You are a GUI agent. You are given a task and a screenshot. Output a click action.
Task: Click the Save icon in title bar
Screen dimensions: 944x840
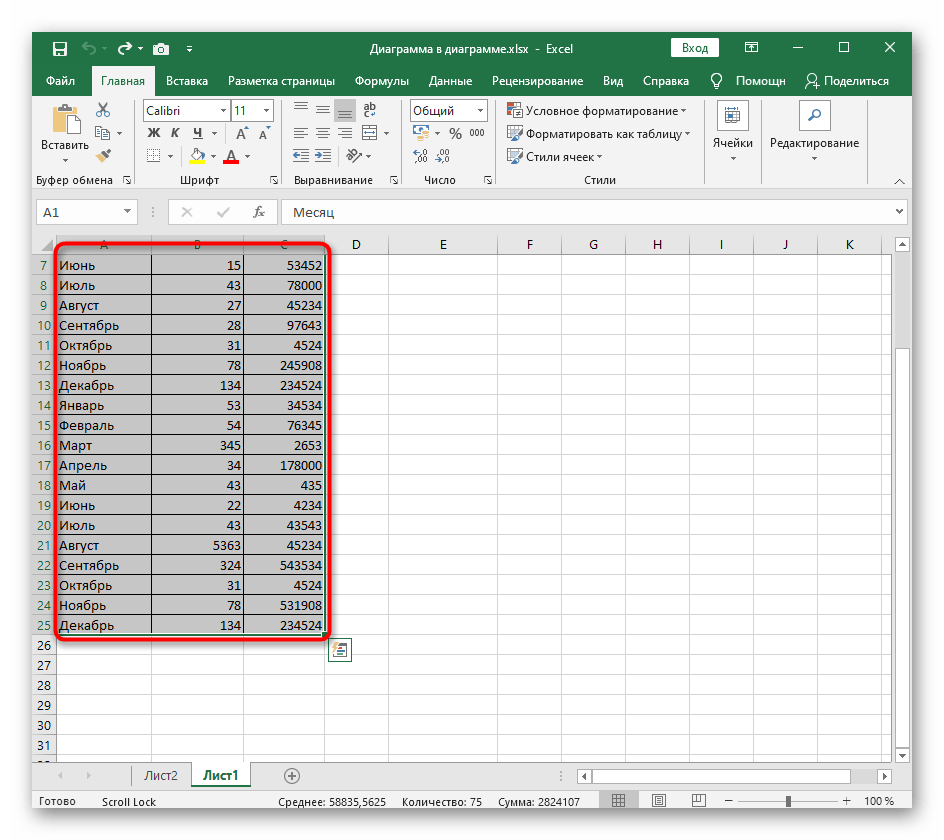tap(59, 48)
